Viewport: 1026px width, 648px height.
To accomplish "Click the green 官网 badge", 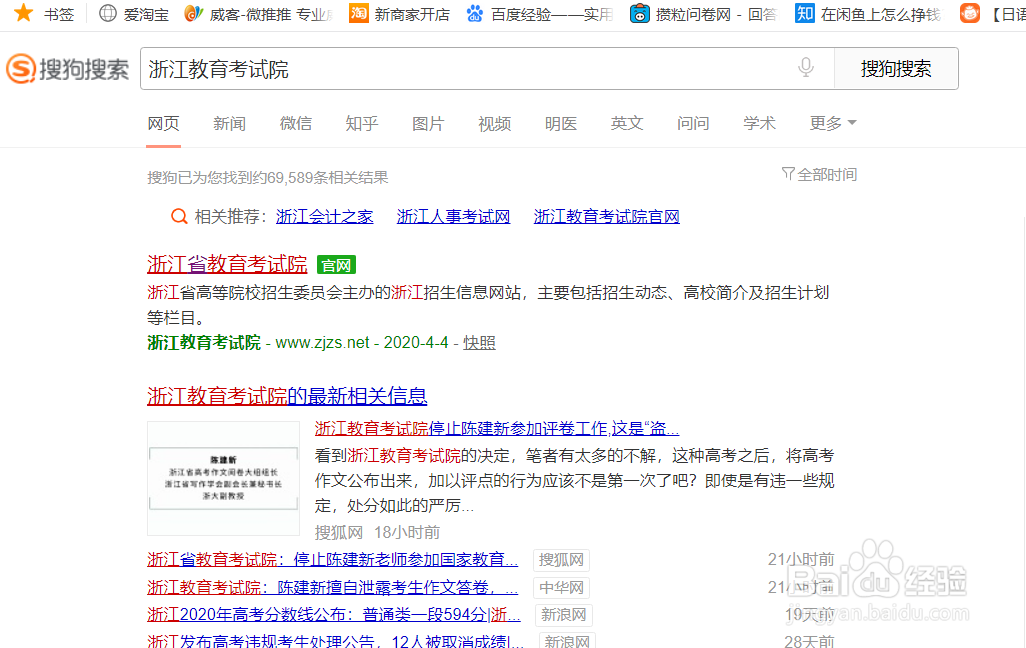I will point(336,265).
